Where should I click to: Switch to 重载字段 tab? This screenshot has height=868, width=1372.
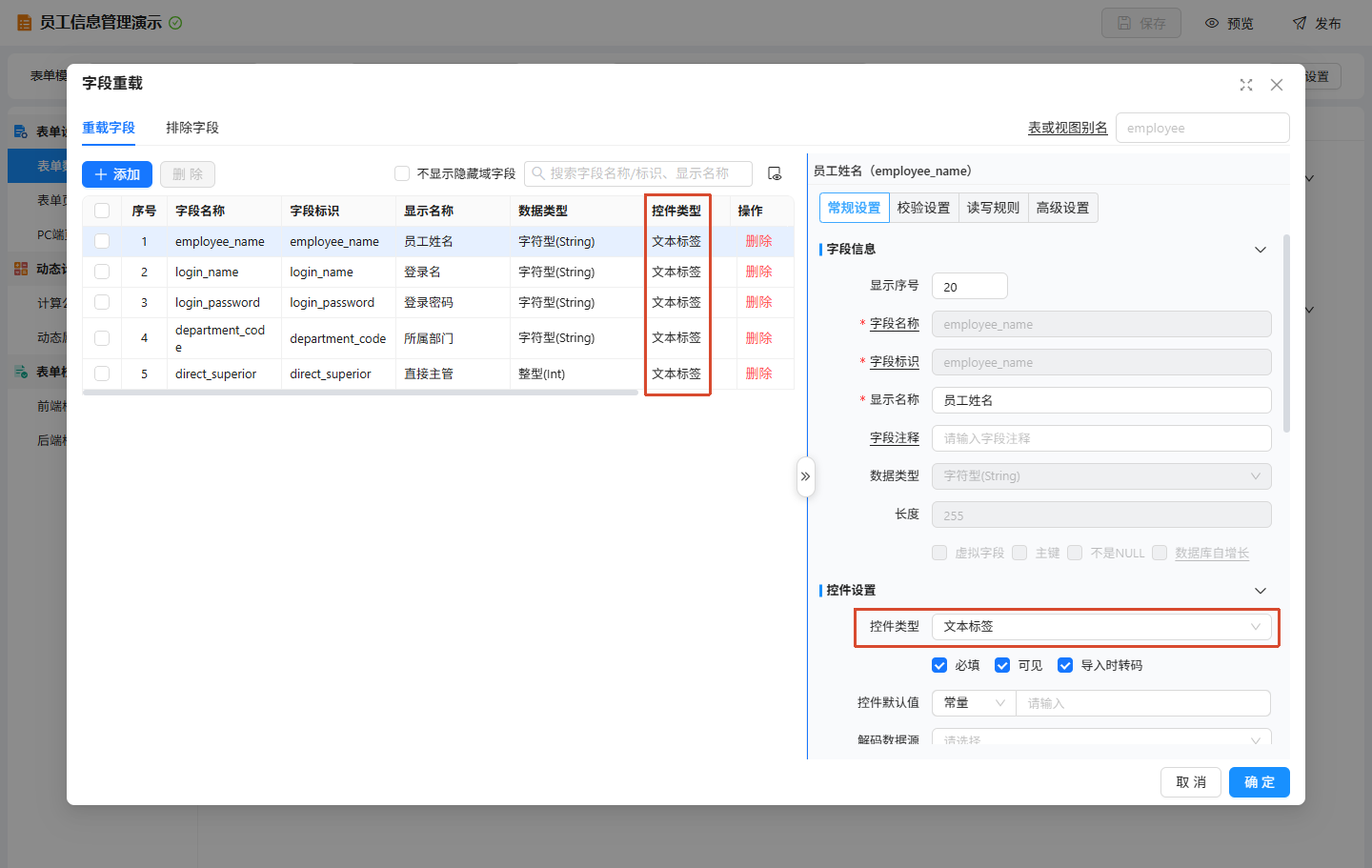coord(109,128)
